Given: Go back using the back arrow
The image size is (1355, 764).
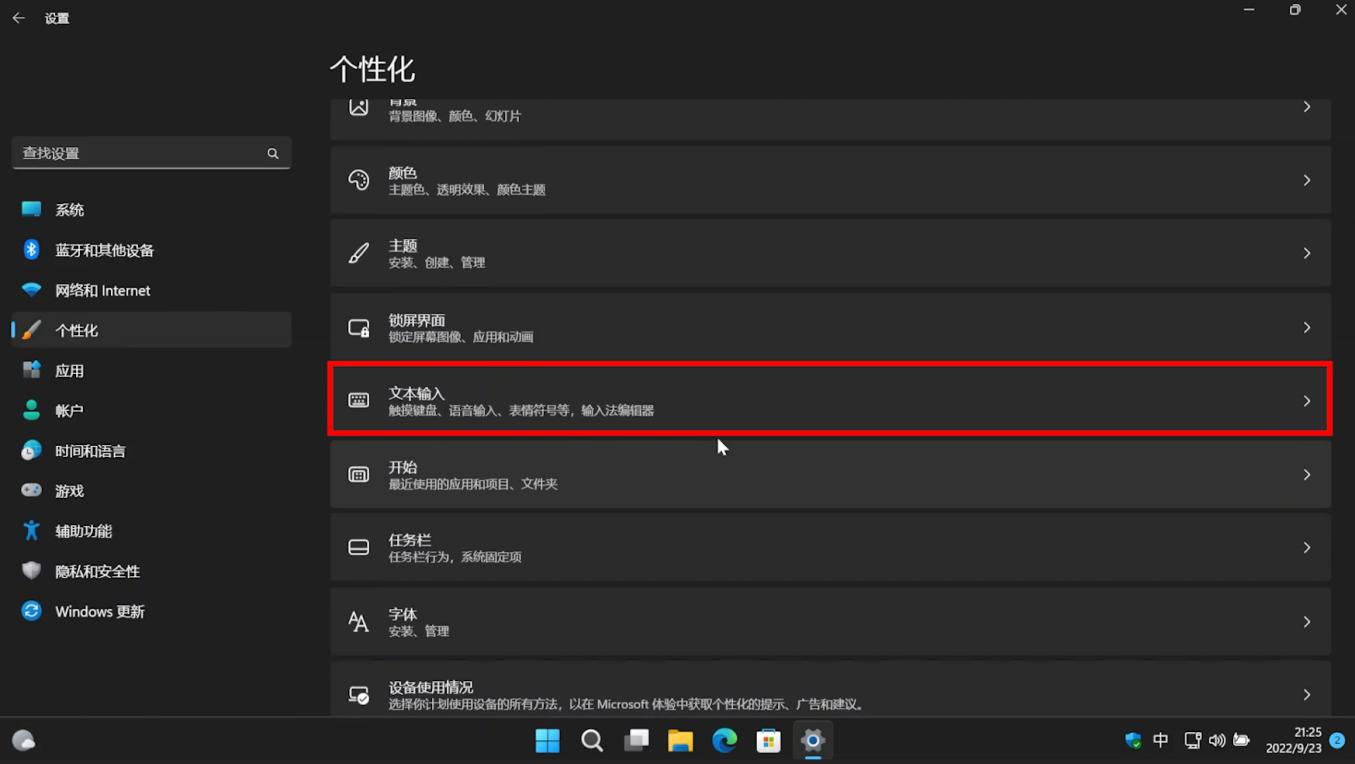Looking at the screenshot, I should point(18,17).
